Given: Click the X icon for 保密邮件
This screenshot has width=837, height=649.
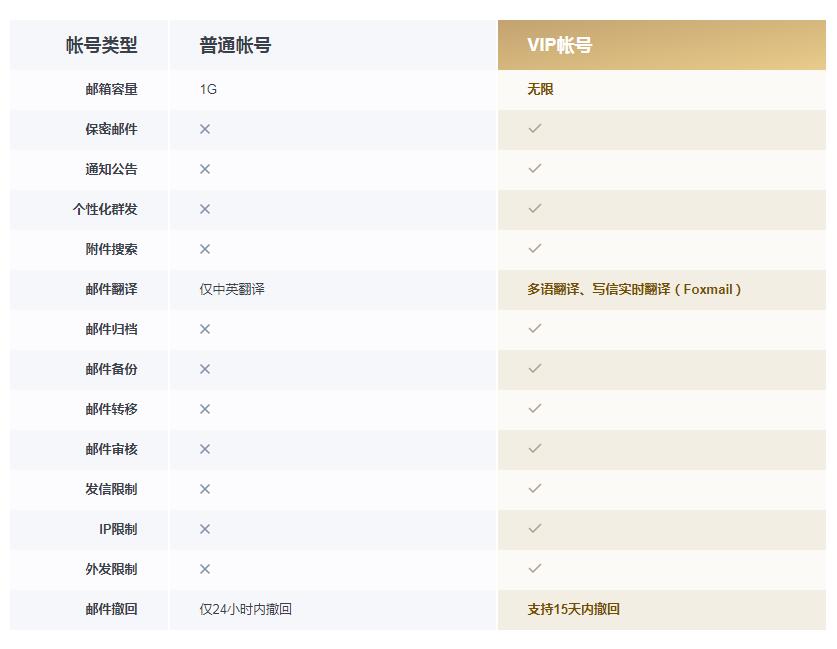Looking at the screenshot, I should [205, 129].
